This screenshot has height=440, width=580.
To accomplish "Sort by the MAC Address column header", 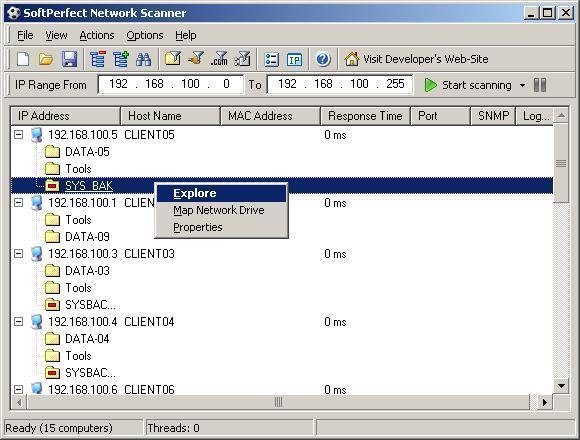I will (x=270, y=116).
